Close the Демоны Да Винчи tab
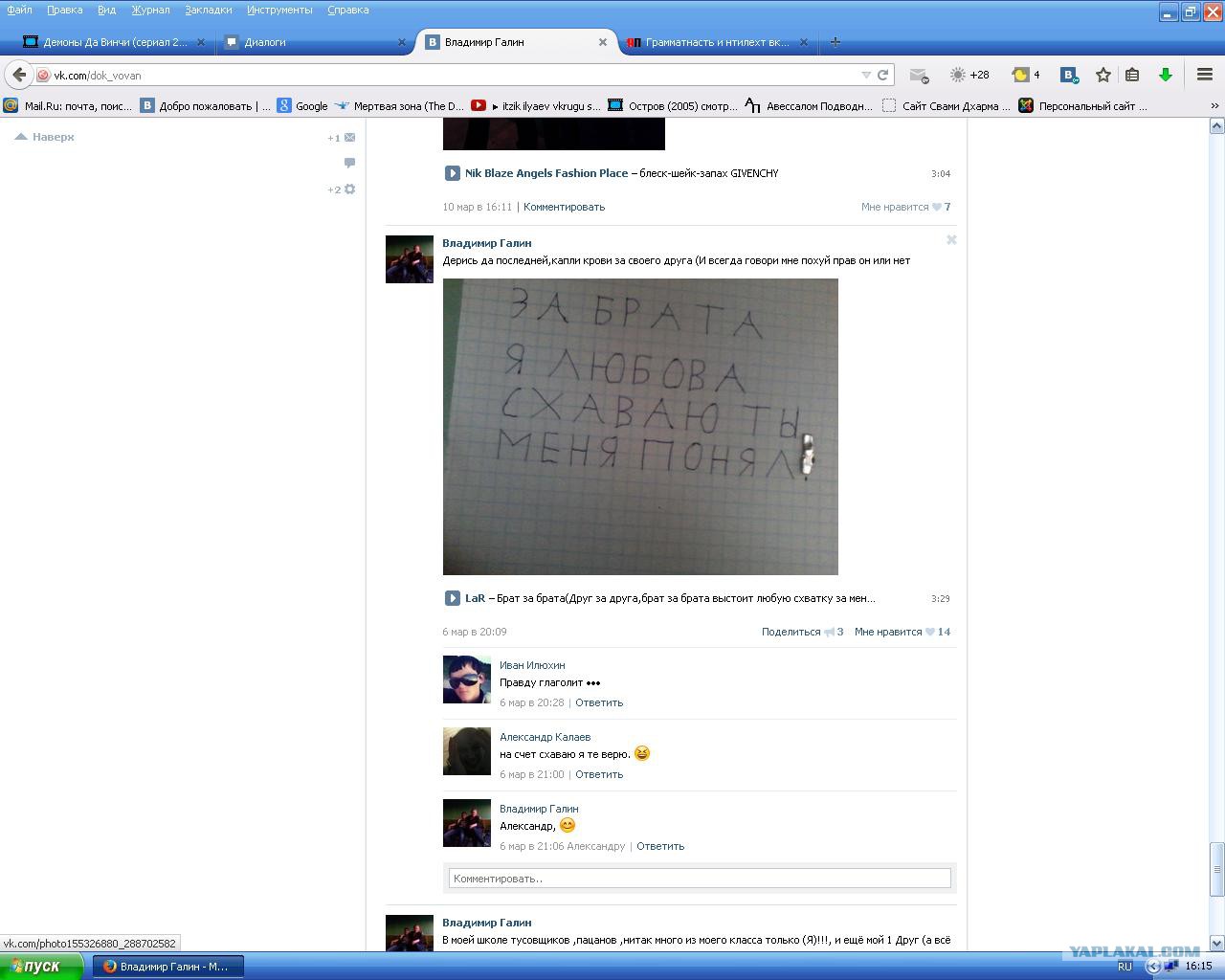This screenshot has height=980, width=1225. 201,42
